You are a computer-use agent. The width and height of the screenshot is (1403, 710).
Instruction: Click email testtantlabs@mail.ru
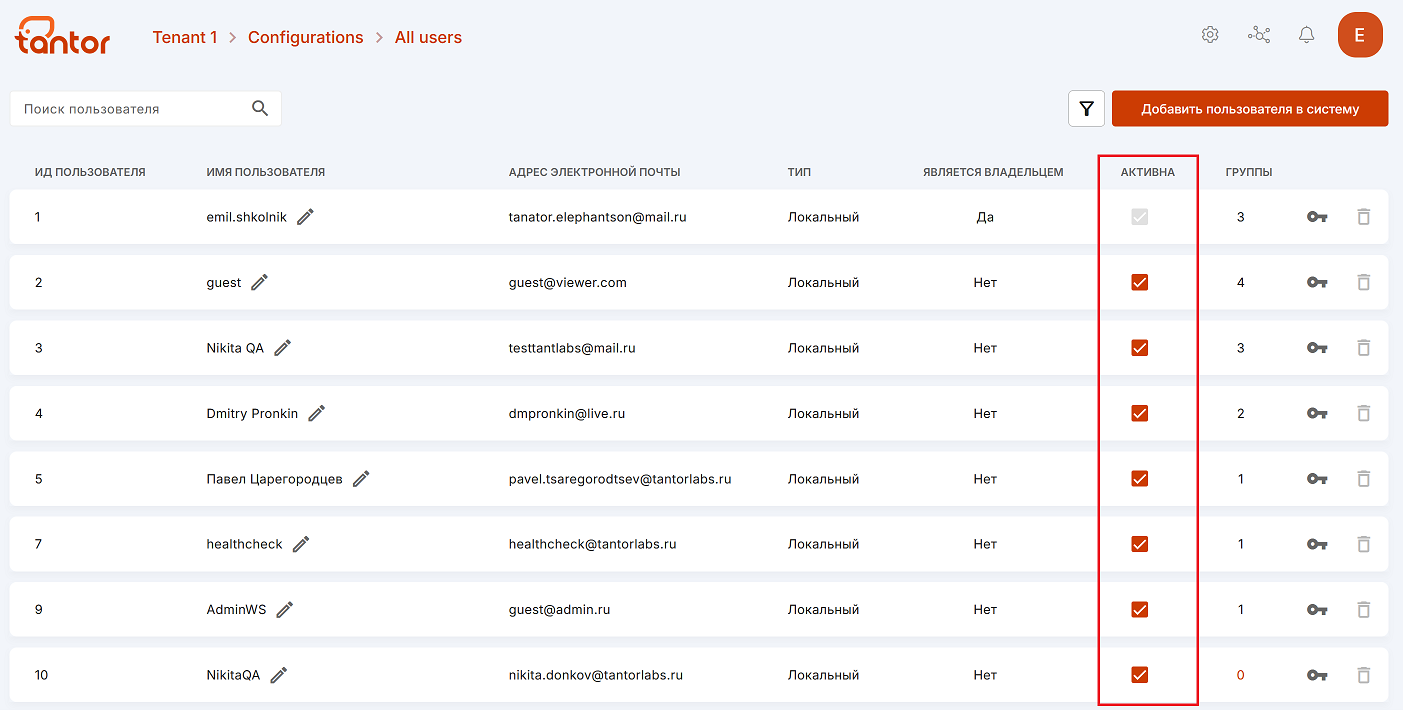(x=572, y=348)
